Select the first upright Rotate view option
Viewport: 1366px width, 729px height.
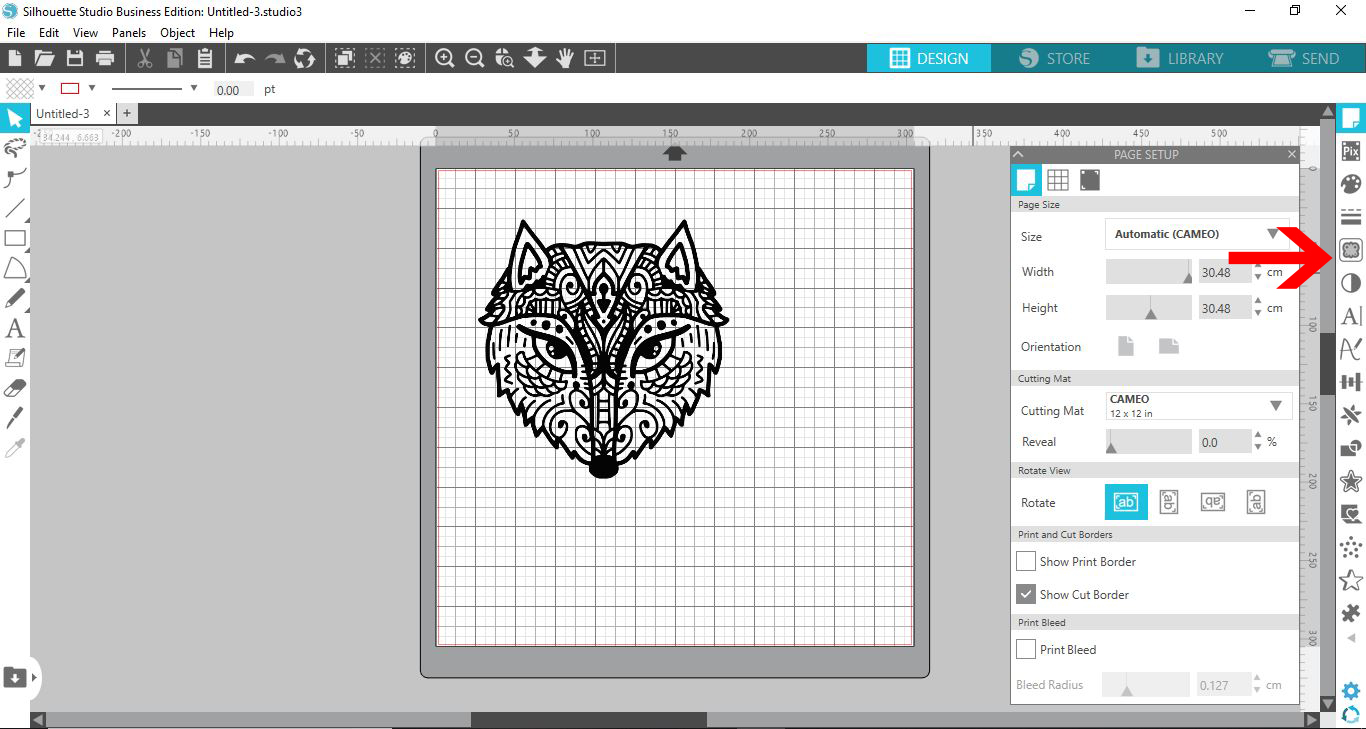[x=1125, y=502]
